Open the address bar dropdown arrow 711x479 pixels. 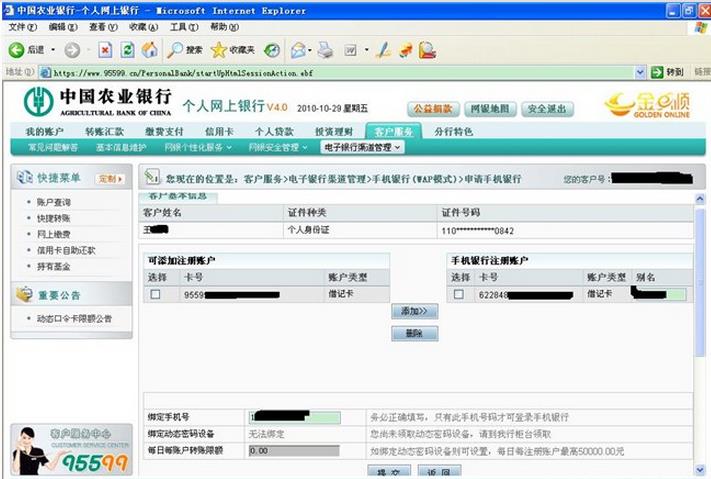click(x=640, y=72)
